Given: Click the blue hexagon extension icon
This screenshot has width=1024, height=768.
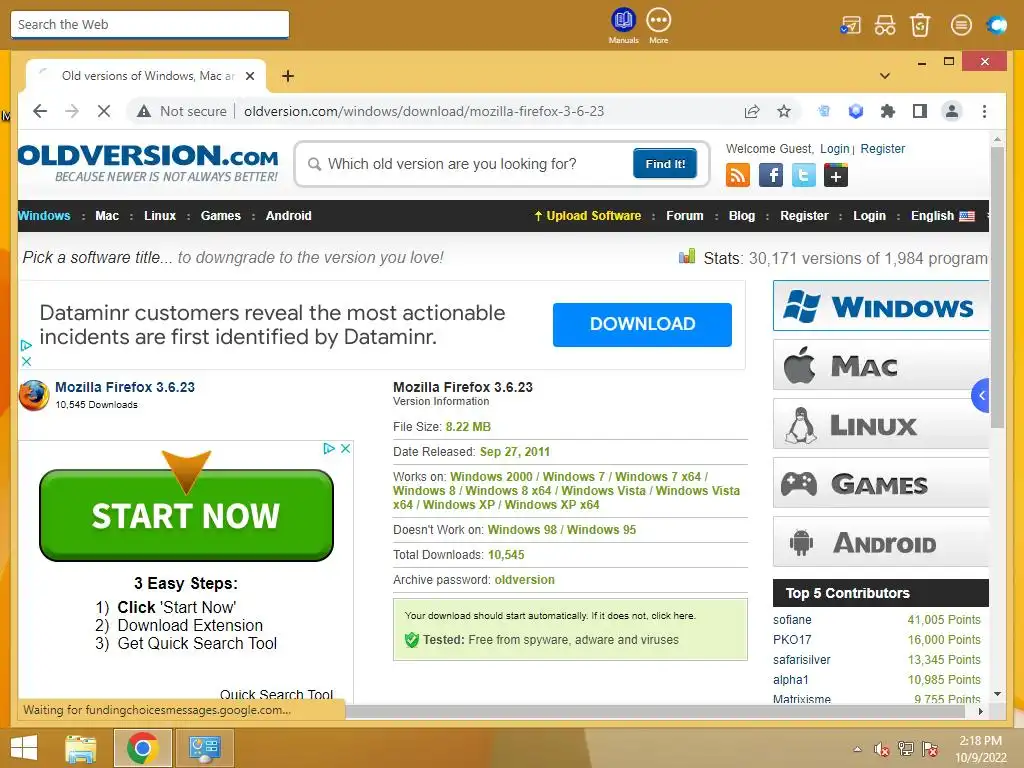Looking at the screenshot, I should coord(856,111).
